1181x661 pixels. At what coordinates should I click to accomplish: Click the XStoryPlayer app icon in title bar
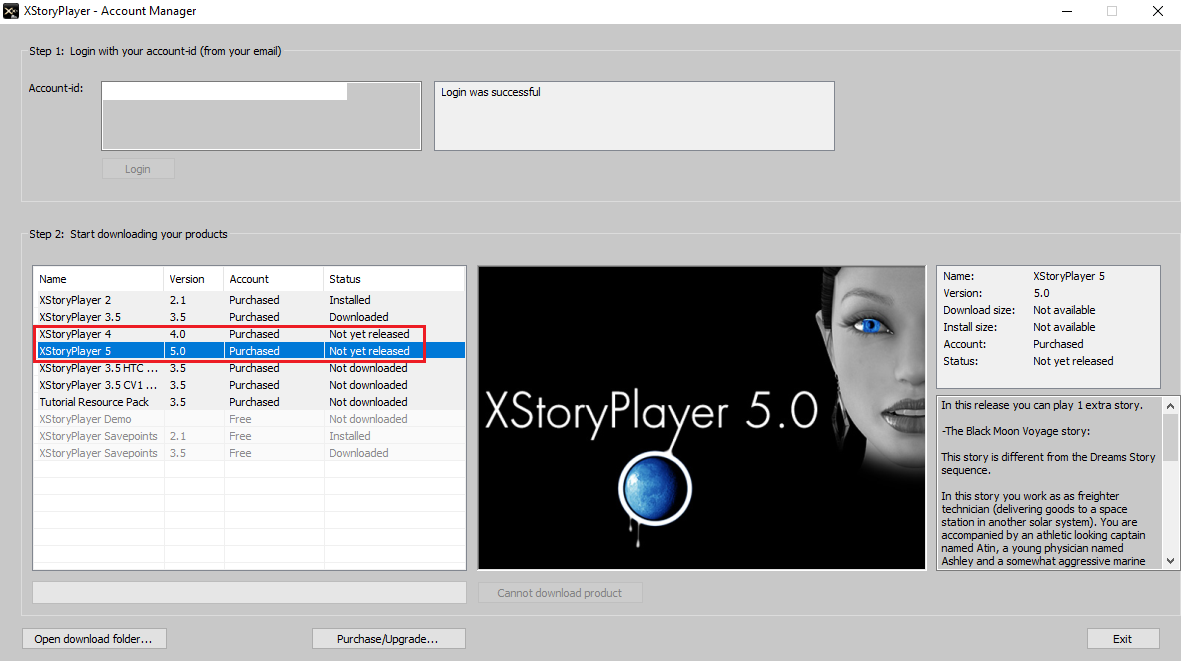11,11
